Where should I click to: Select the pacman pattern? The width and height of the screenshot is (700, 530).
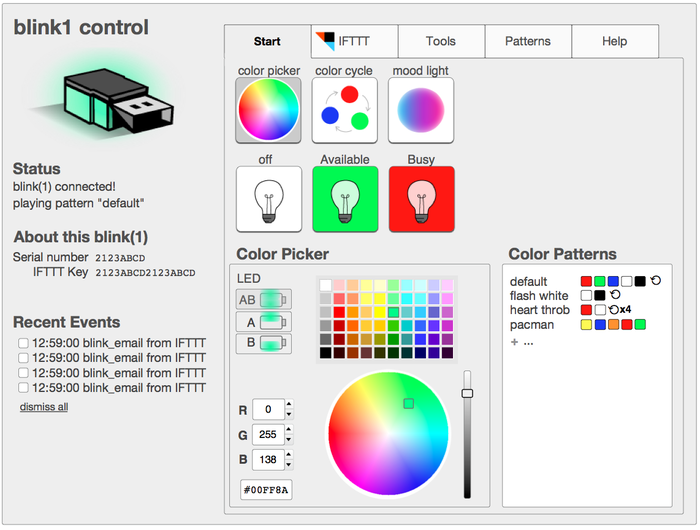(x=532, y=325)
